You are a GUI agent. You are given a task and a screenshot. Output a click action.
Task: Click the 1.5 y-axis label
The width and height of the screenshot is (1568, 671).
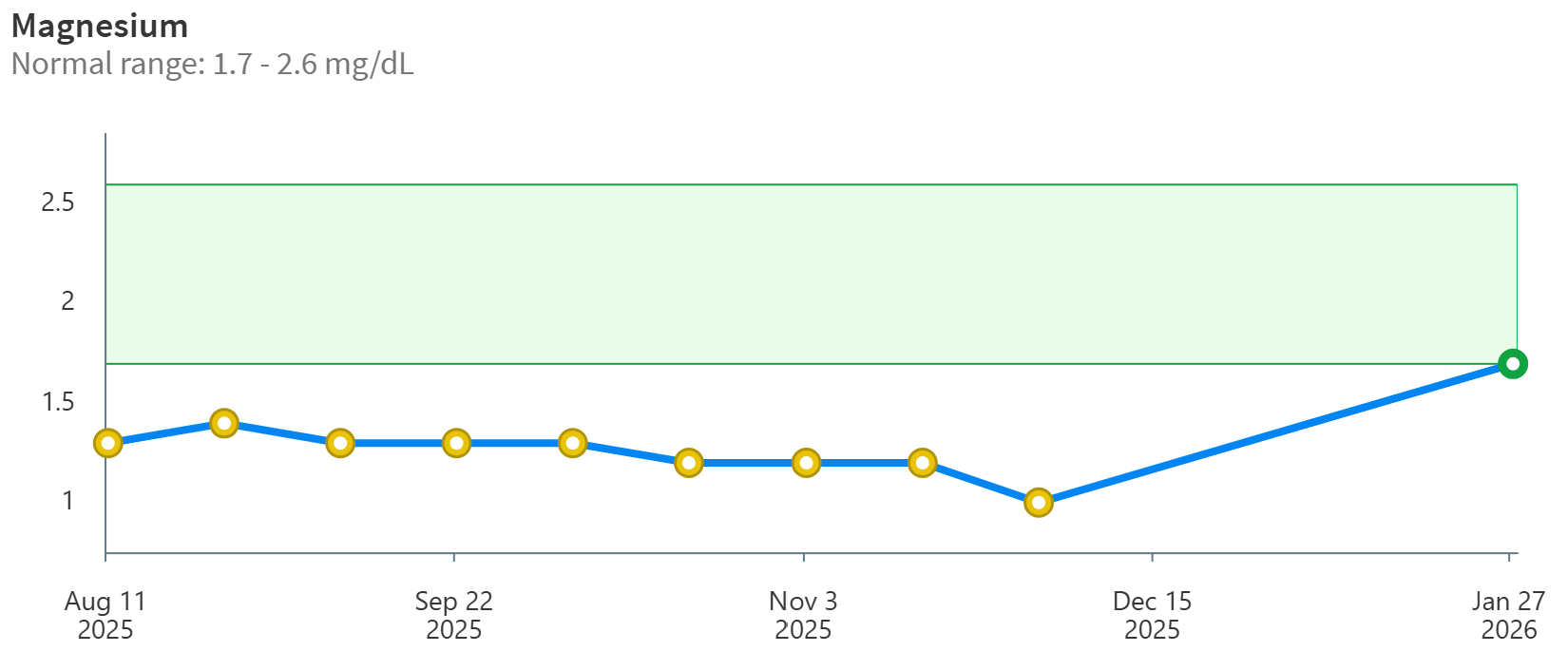pyautogui.click(x=58, y=401)
